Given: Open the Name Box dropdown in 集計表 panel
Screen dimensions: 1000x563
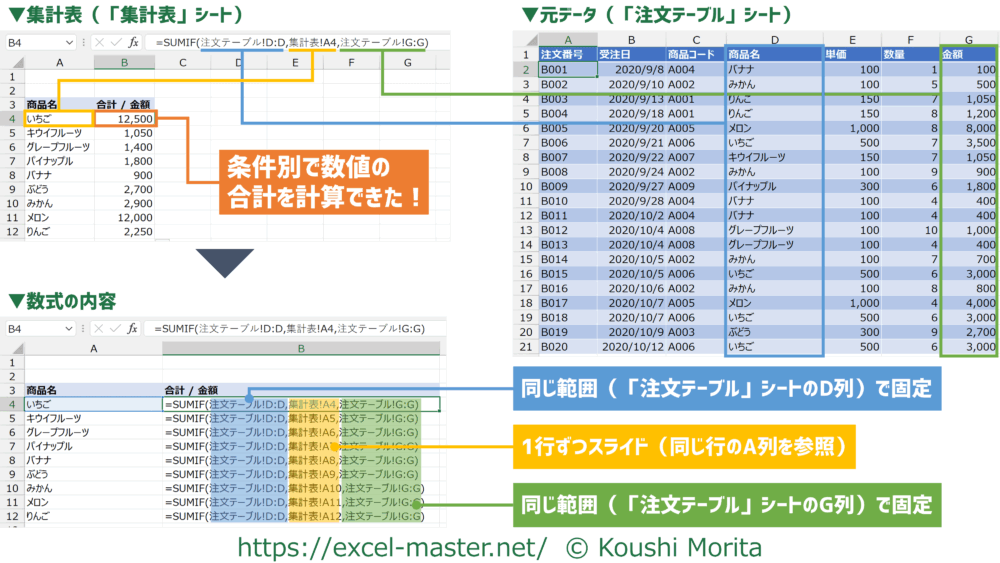Looking at the screenshot, I should [x=68, y=43].
